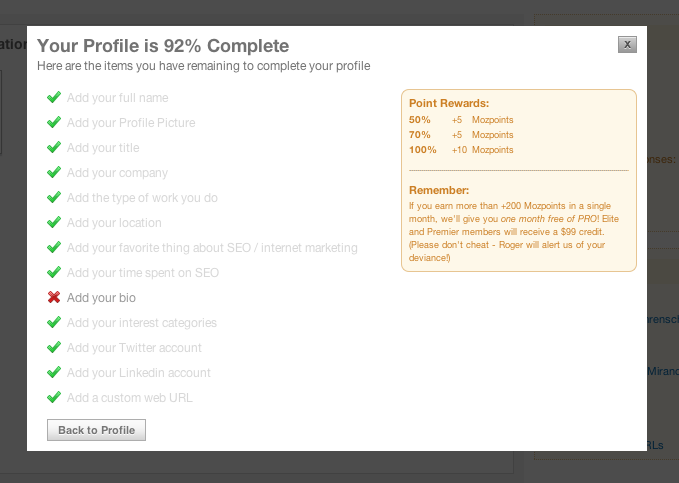Click Add your company item

point(117,173)
